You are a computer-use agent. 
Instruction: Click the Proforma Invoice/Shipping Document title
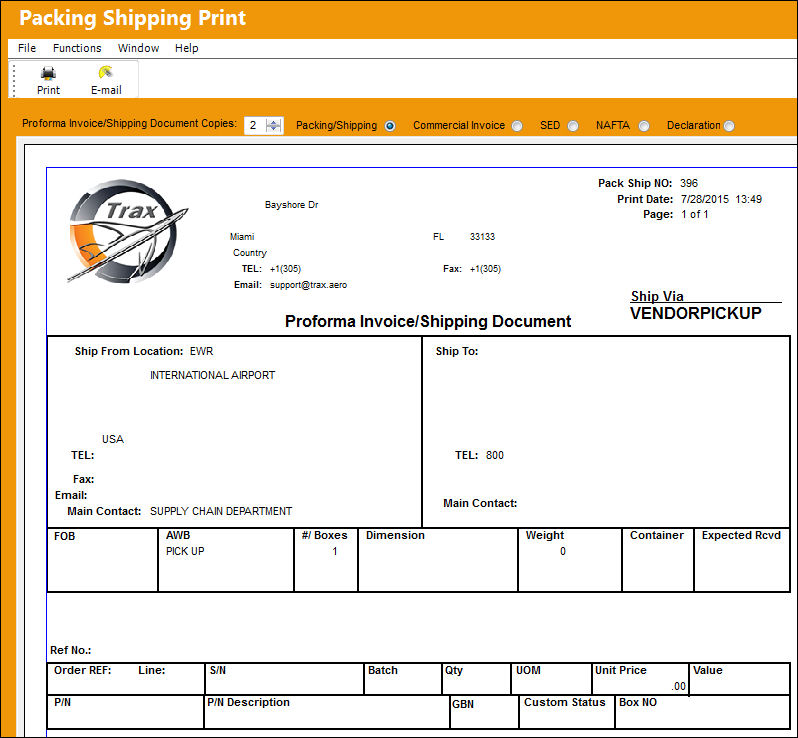point(428,321)
